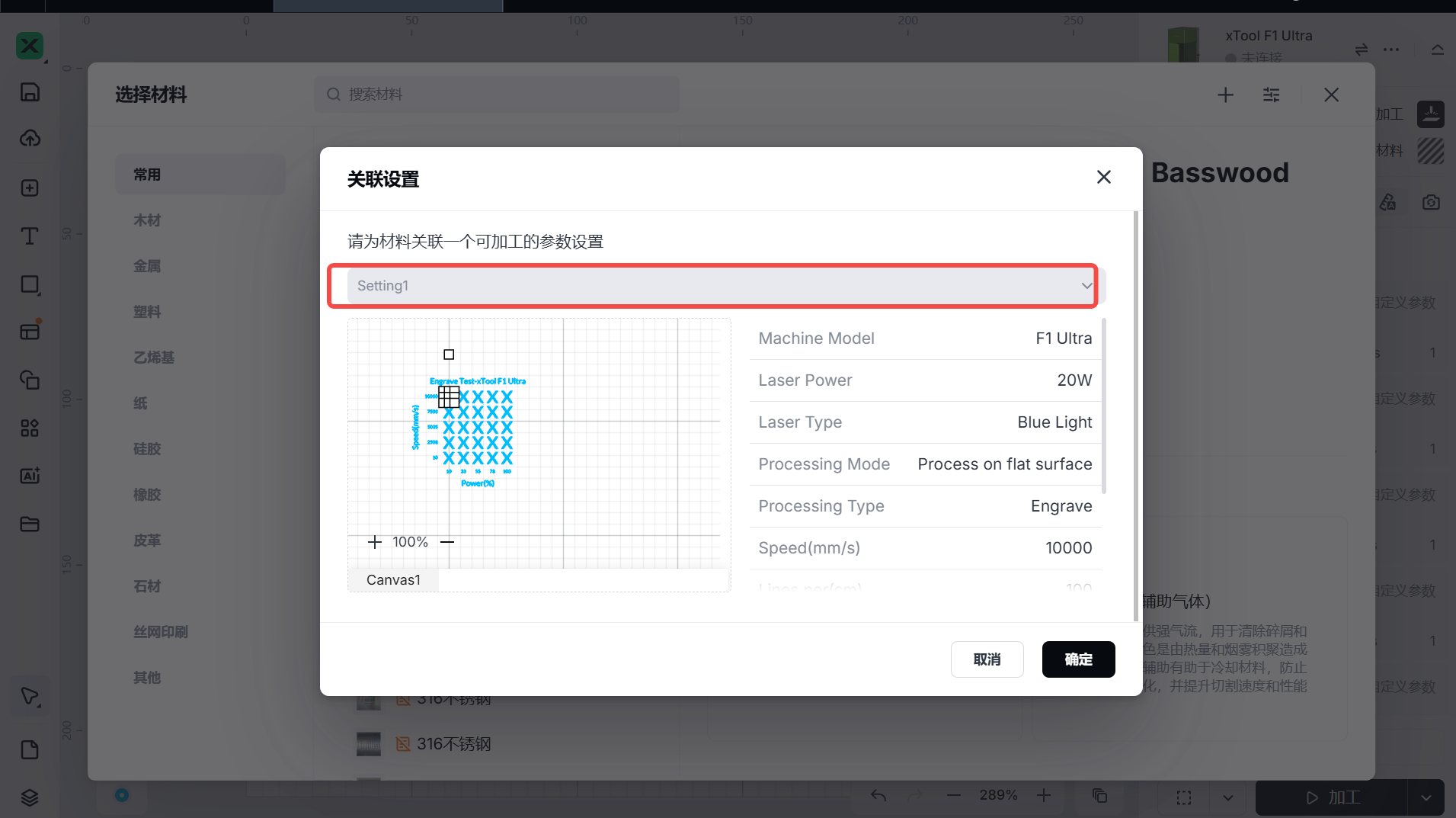
Task: Expand the 加工 process button dropdown arrow
Action: tap(1426, 797)
